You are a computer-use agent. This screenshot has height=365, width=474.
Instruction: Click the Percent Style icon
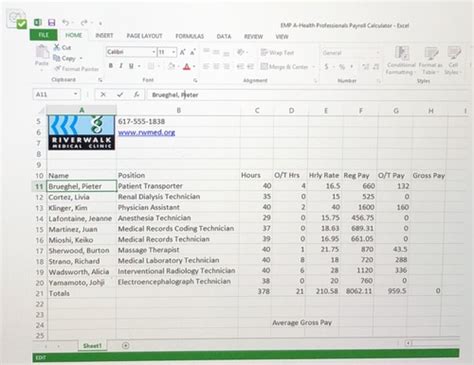[x=342, y=67]
